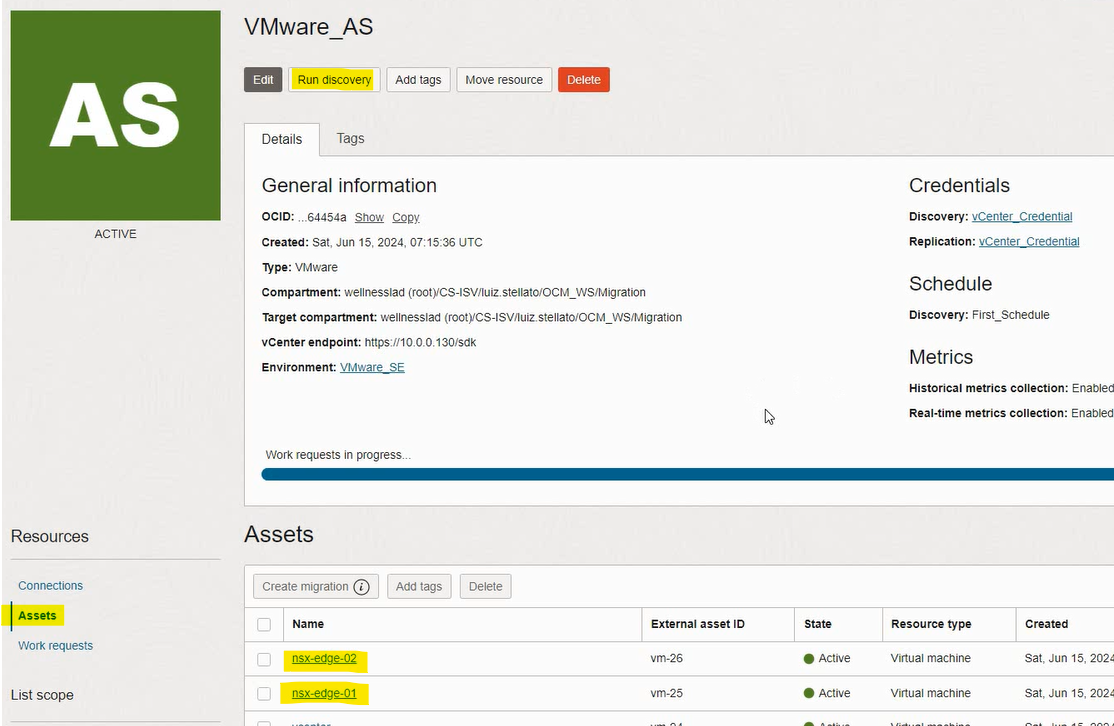
Task: Show the full OCID
Action: [x=369, y=217]
